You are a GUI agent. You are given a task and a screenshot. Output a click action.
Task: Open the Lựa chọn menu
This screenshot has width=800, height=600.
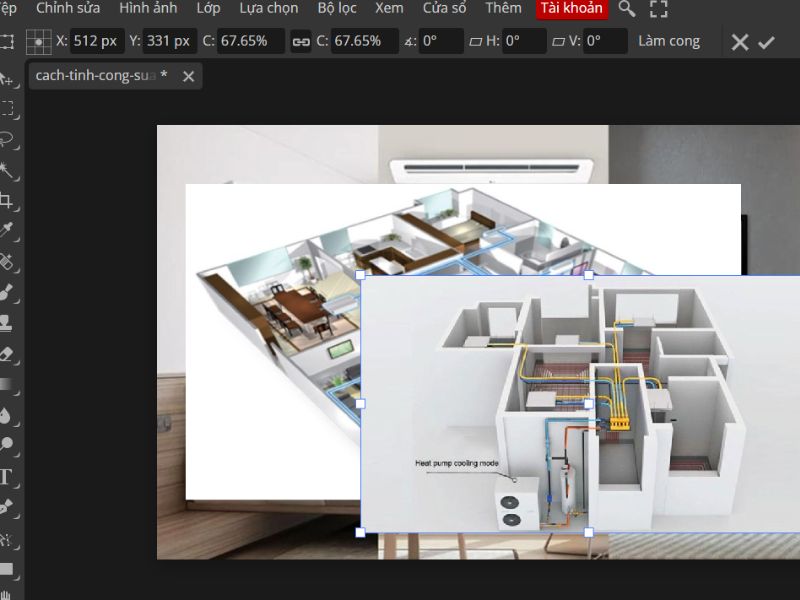[269, 8]
